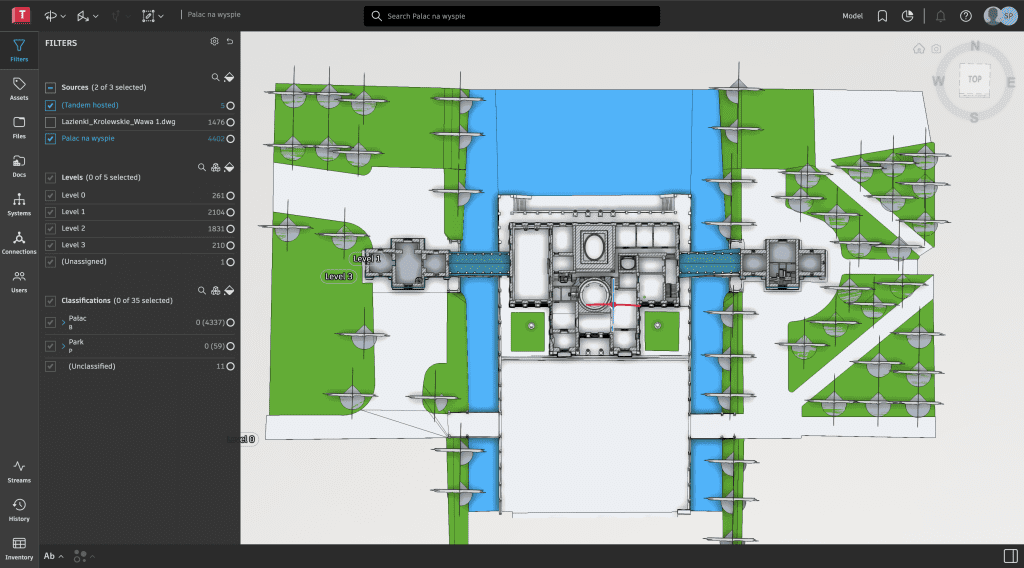Viewport: 1024px width, 568px height.
Task: Uncheck the Palac na wyspie source checkbox
Action: (x=50, y=138)
